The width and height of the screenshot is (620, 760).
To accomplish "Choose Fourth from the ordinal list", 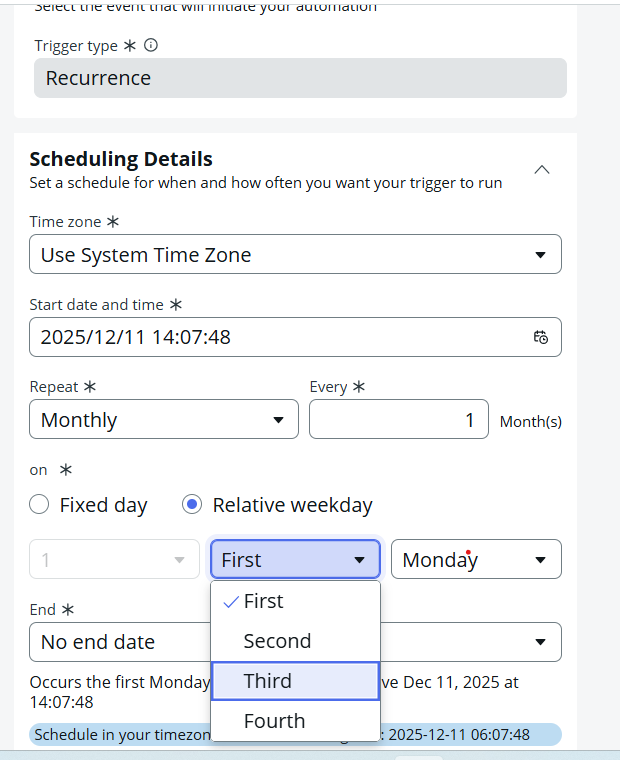I will [x=295, y=721].
